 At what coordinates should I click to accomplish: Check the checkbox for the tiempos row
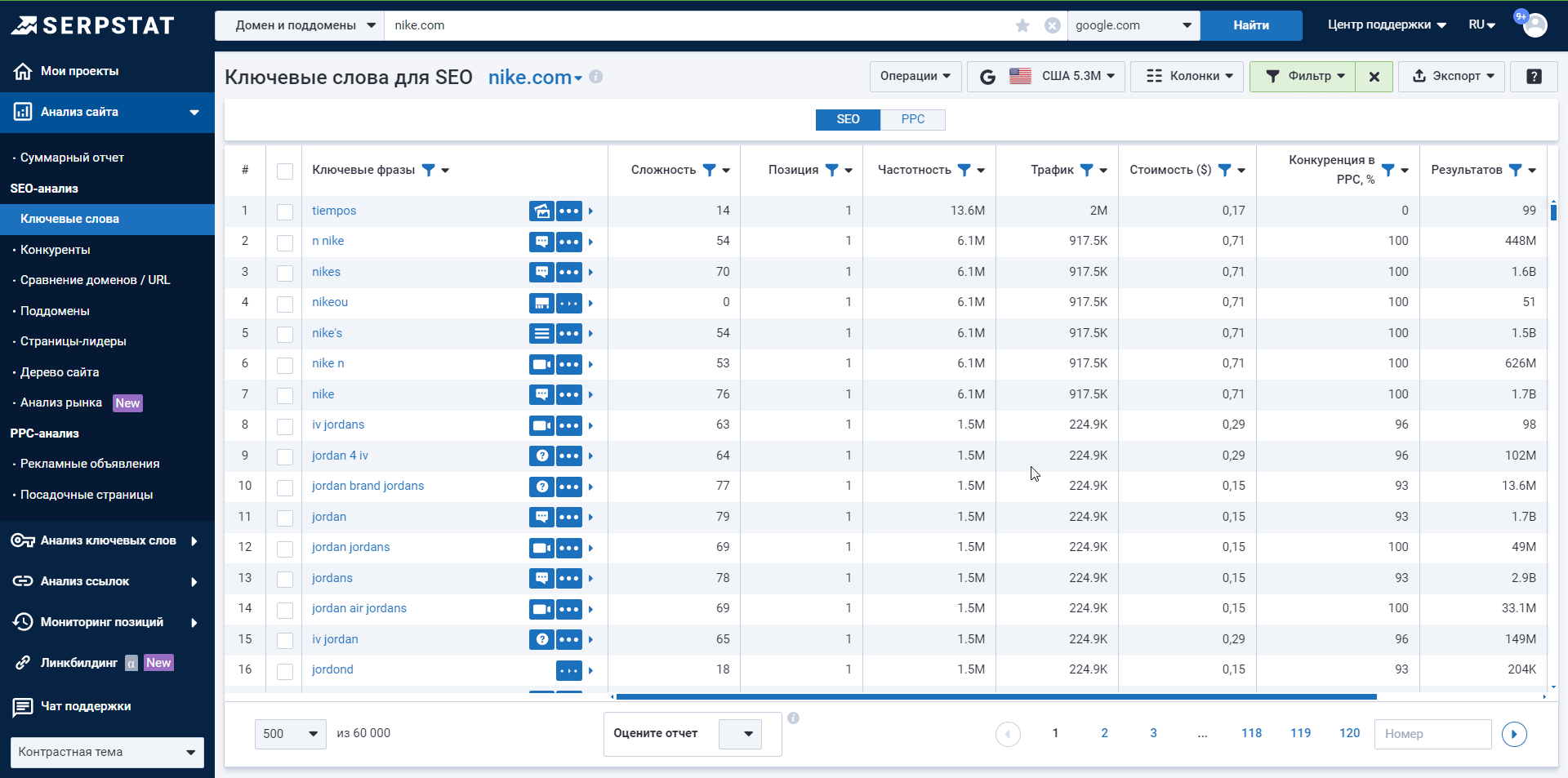285,211
